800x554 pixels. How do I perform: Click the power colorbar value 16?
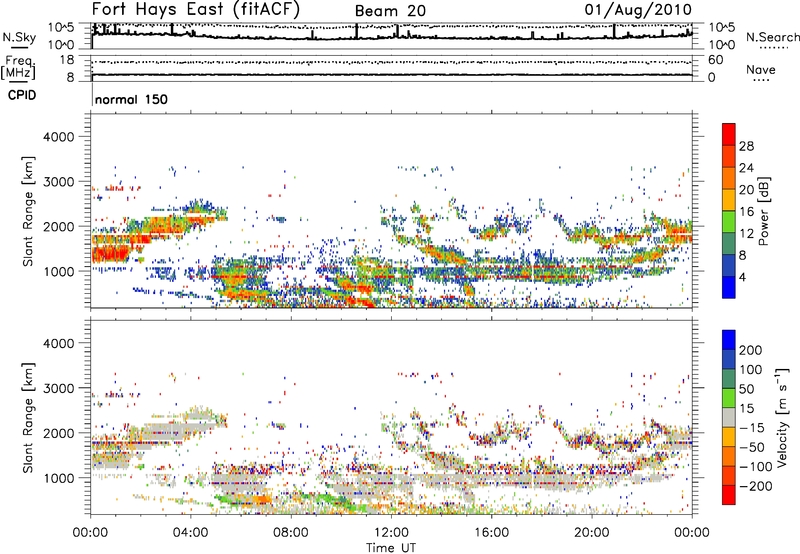[746, 212]
